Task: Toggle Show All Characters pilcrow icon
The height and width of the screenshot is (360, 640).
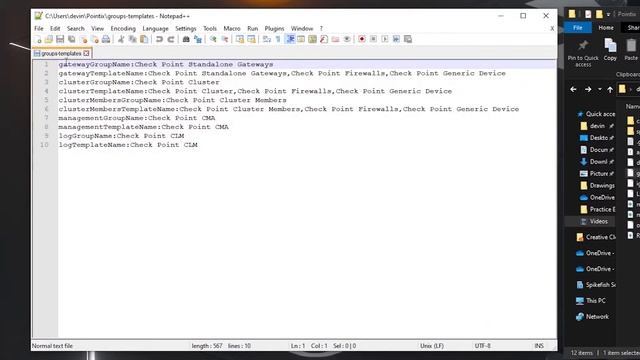Action: 278,39
